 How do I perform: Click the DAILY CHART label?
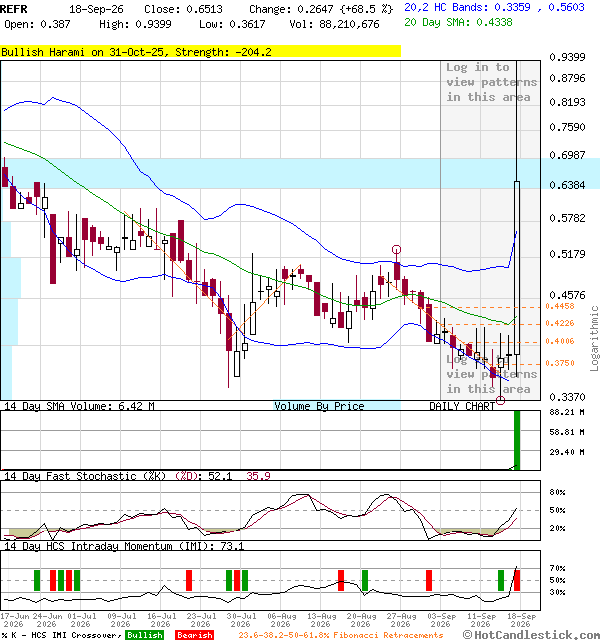pyautogui.click(x=462, y=406)
